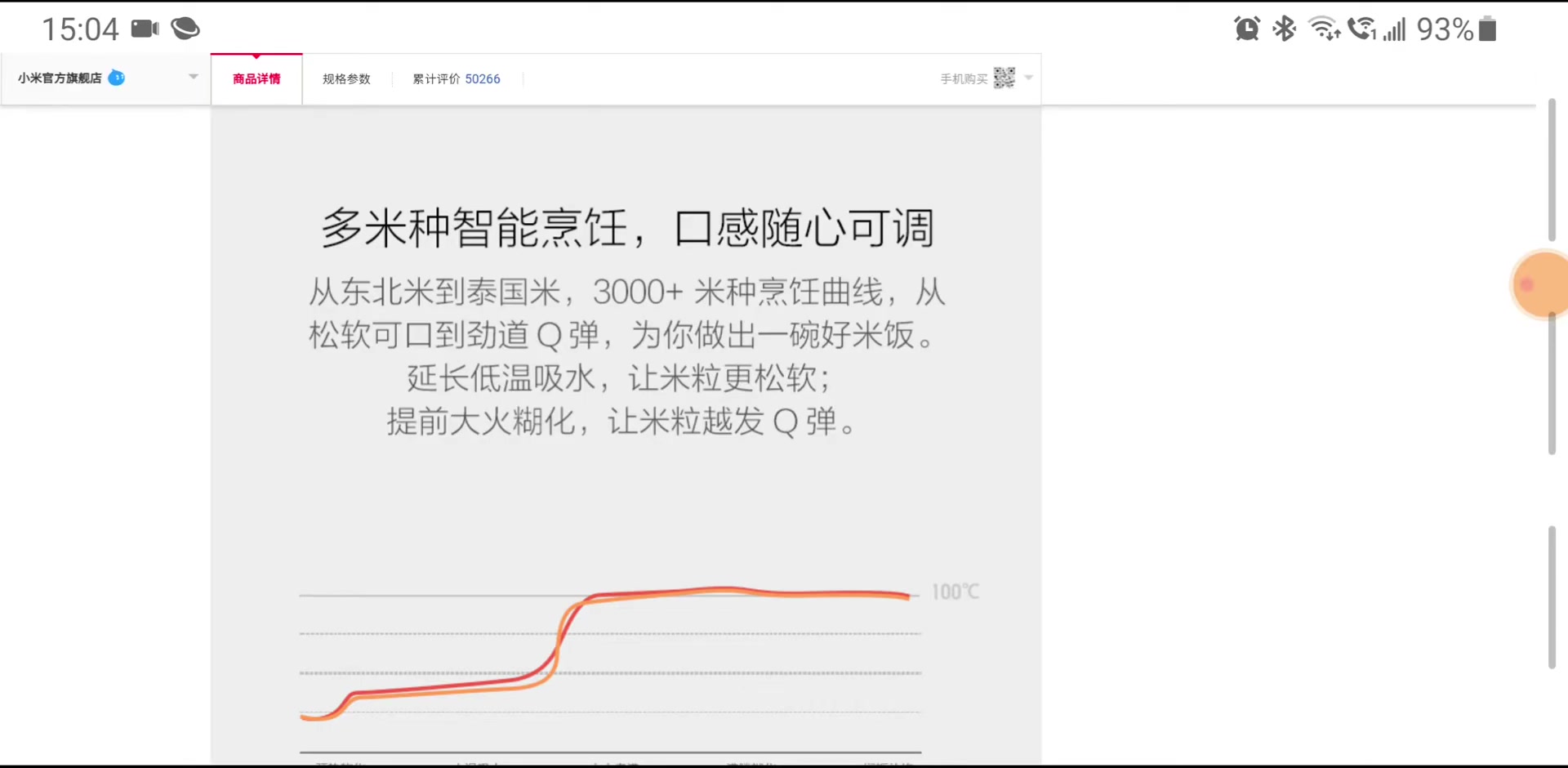Click the 小米官方旗舰店 store name
Viewport: 1568px width, 768px height.
[x=60, y=78]
